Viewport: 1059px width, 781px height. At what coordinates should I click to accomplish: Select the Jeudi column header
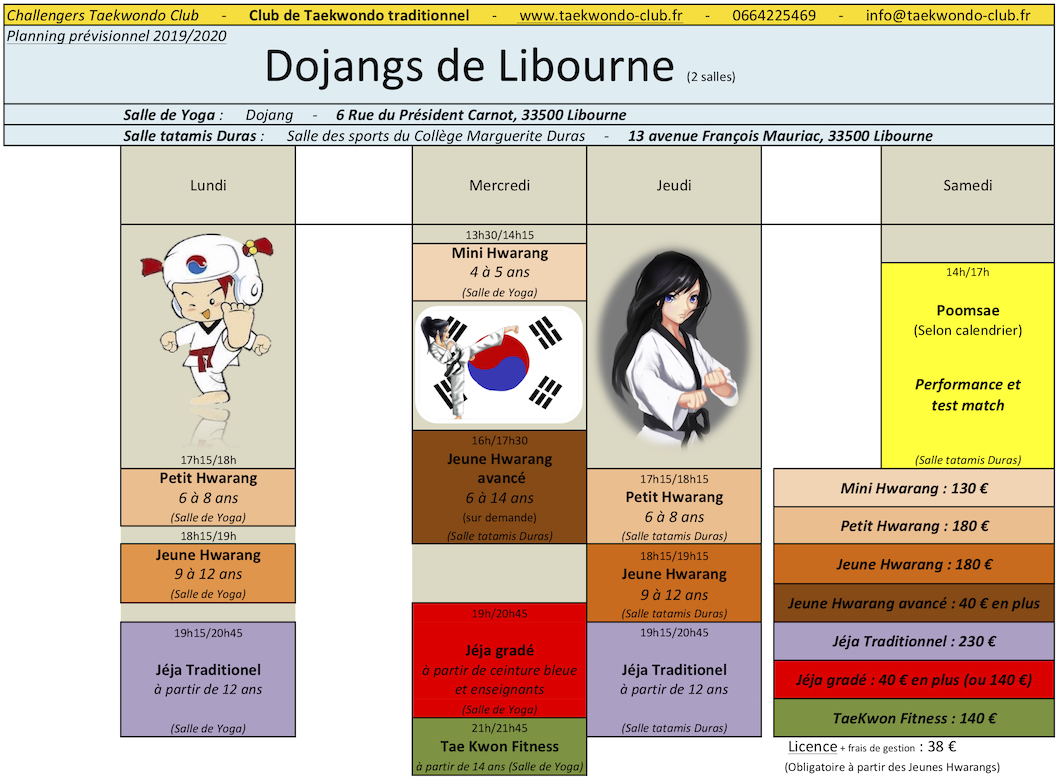[x=674, y=185]
